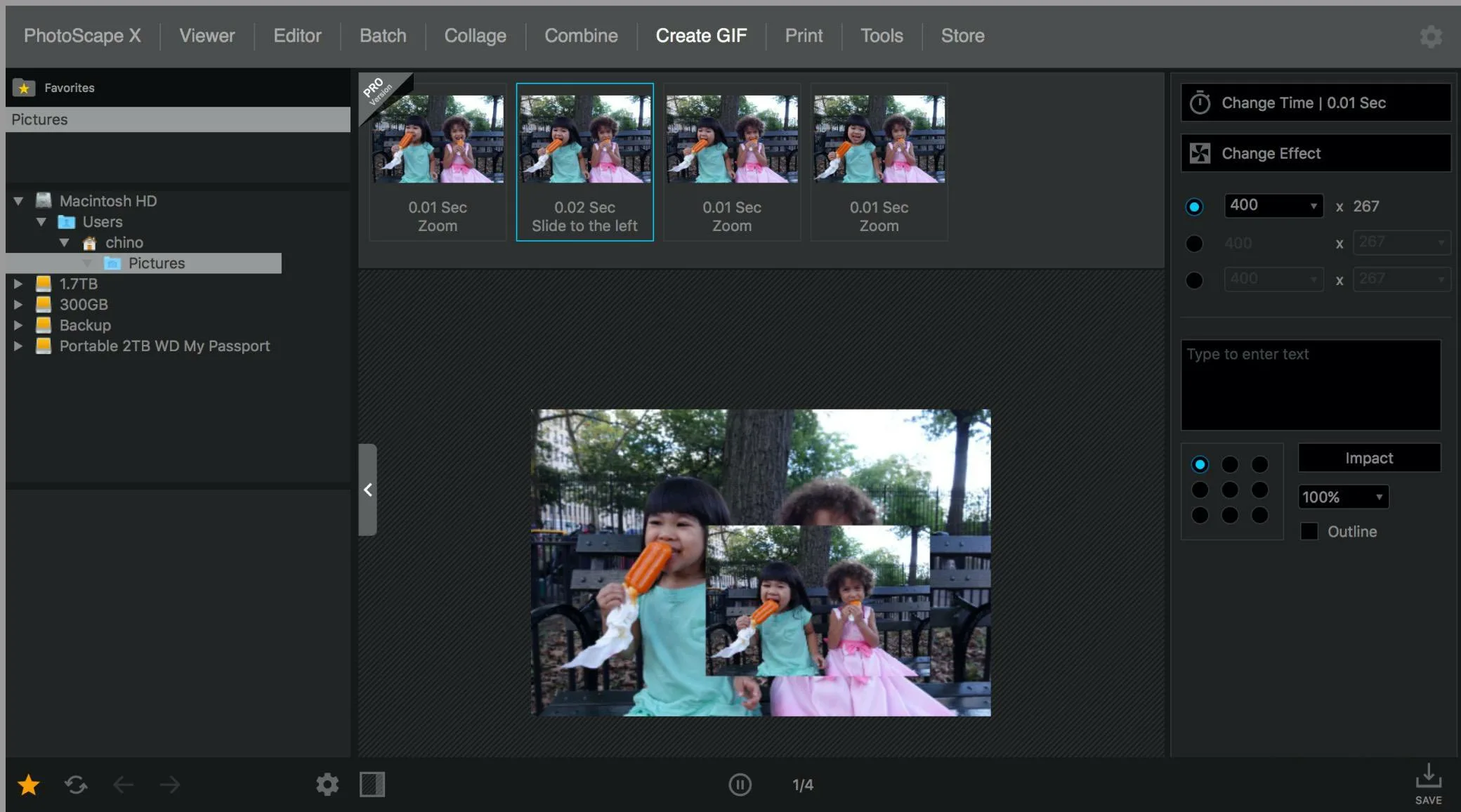Expand the 1.7TB drive tree
Viewport: 1461px width, 812px height.
18,284
